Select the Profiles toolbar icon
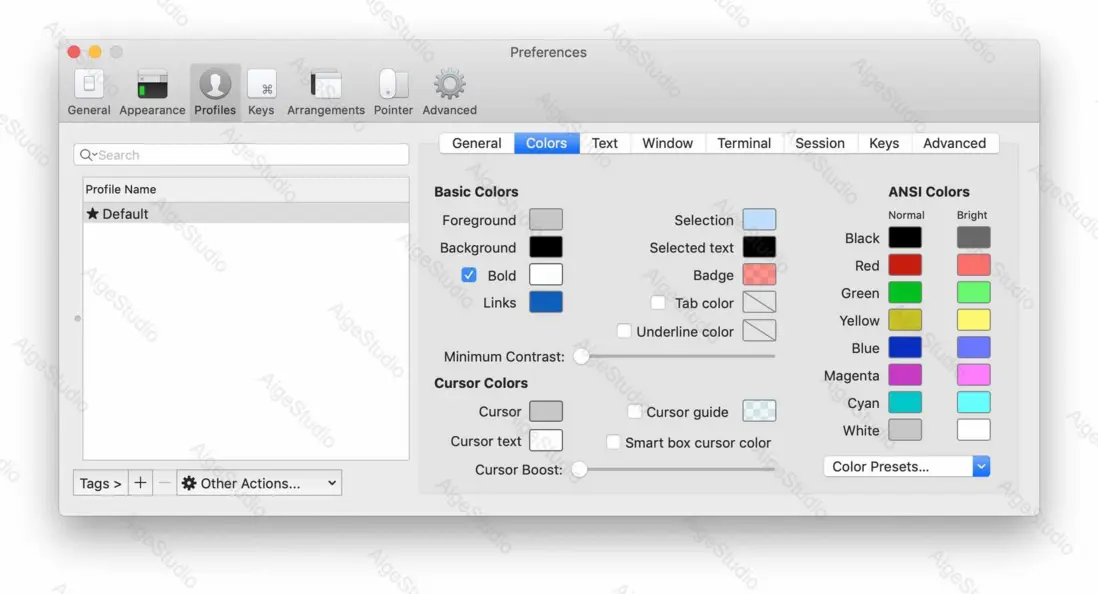 click(215, 90)
